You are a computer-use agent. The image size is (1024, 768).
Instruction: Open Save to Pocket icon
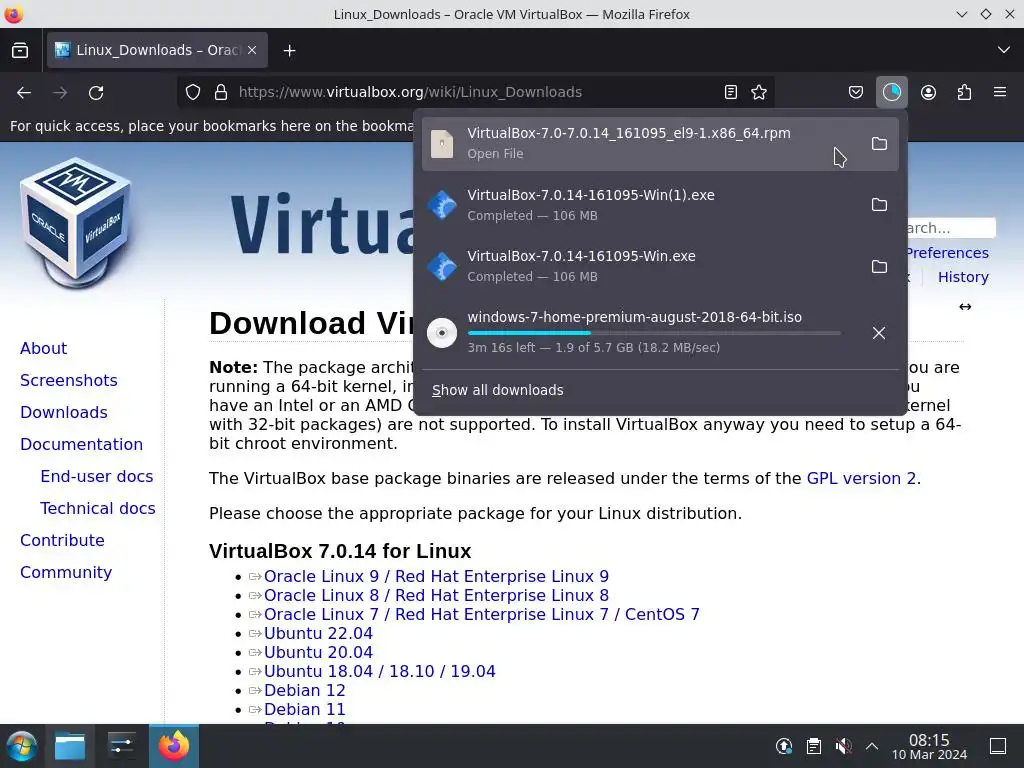(856, 92)
